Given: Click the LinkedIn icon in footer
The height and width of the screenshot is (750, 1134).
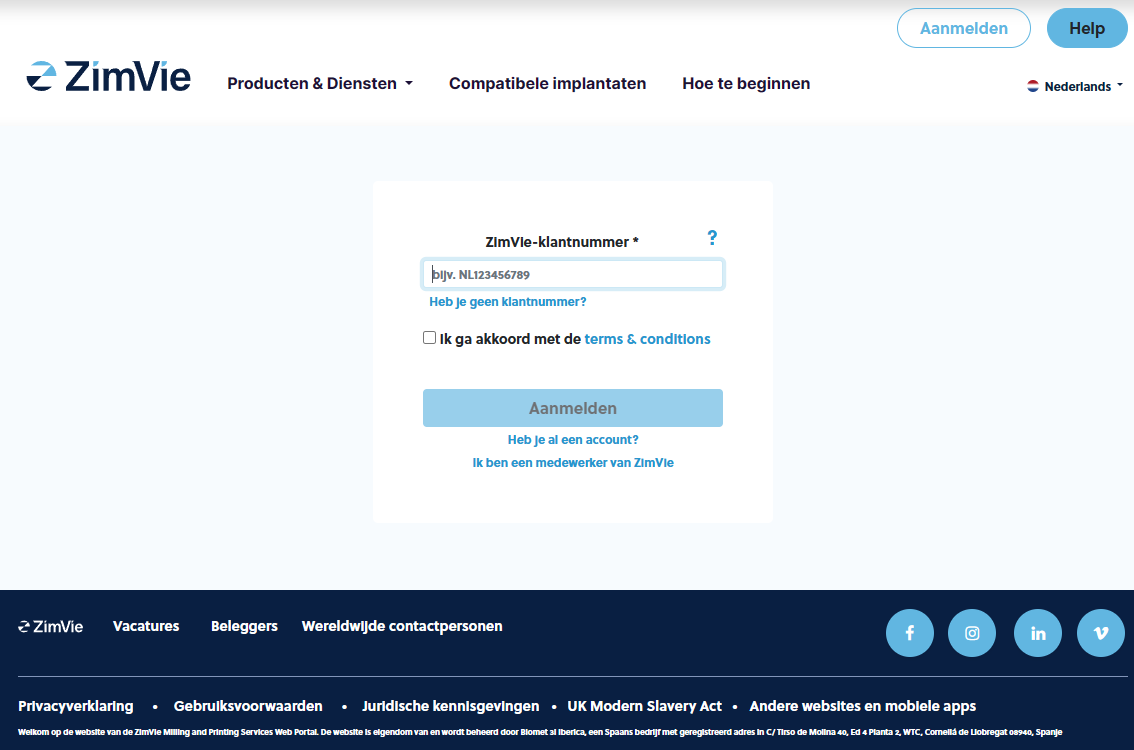Looking at the screenshot, I should click(x=1037, y=633).
